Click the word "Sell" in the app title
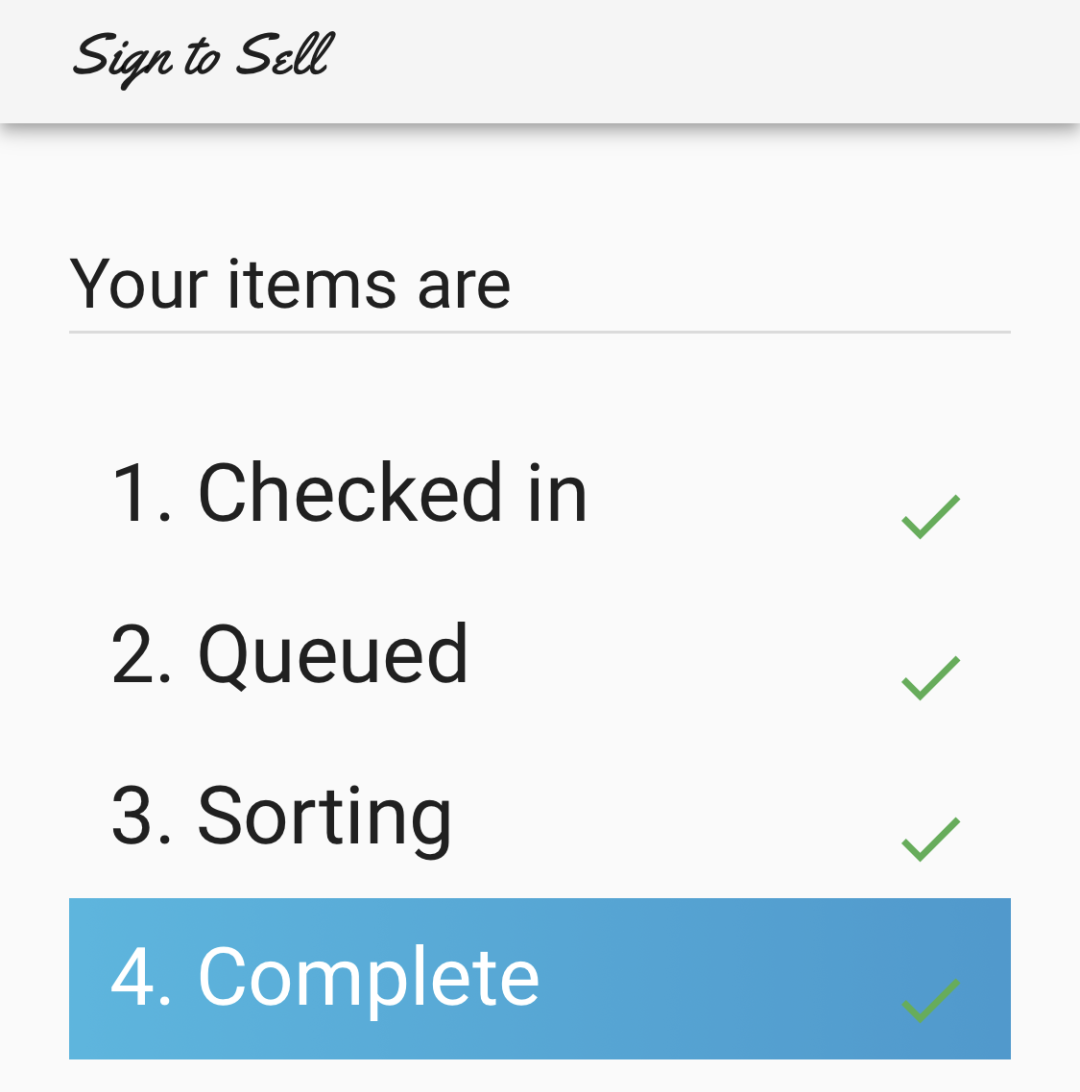 (x=282, y=55)
